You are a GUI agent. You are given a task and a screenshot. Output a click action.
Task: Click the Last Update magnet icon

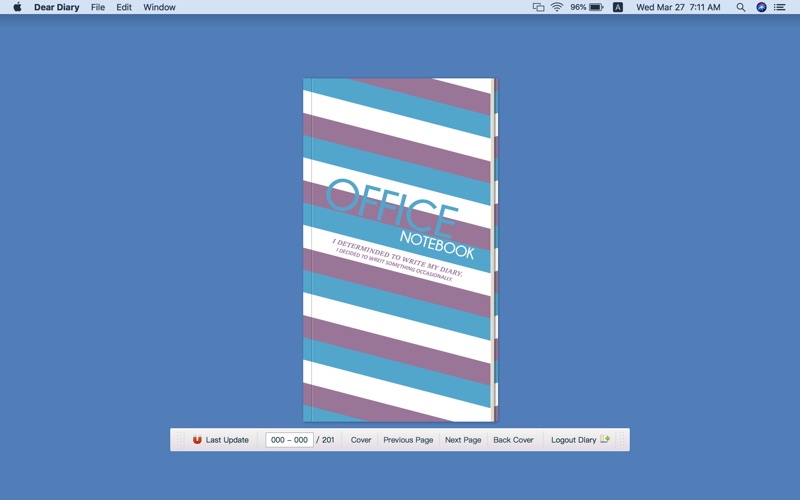(197, 440)
